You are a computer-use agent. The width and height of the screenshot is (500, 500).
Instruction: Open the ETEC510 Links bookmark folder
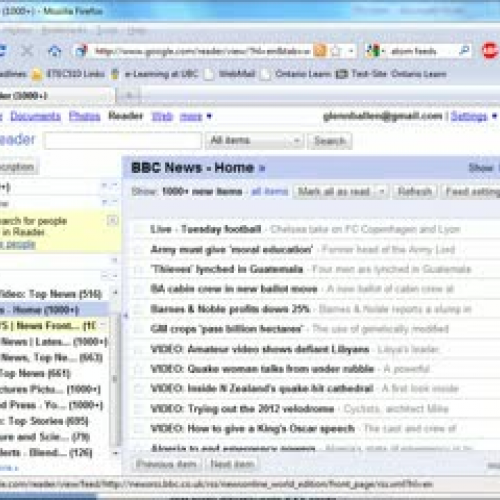(68, 74)
